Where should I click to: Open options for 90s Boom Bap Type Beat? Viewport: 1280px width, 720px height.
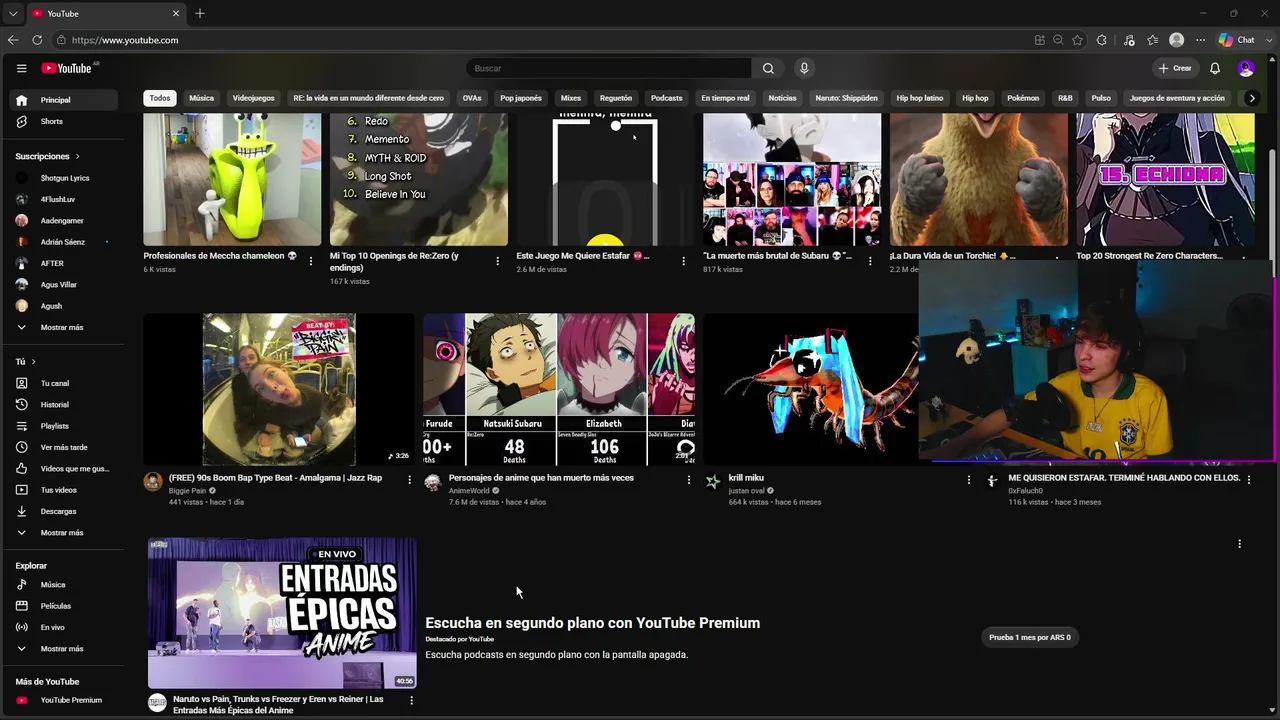tap(409, 480)
